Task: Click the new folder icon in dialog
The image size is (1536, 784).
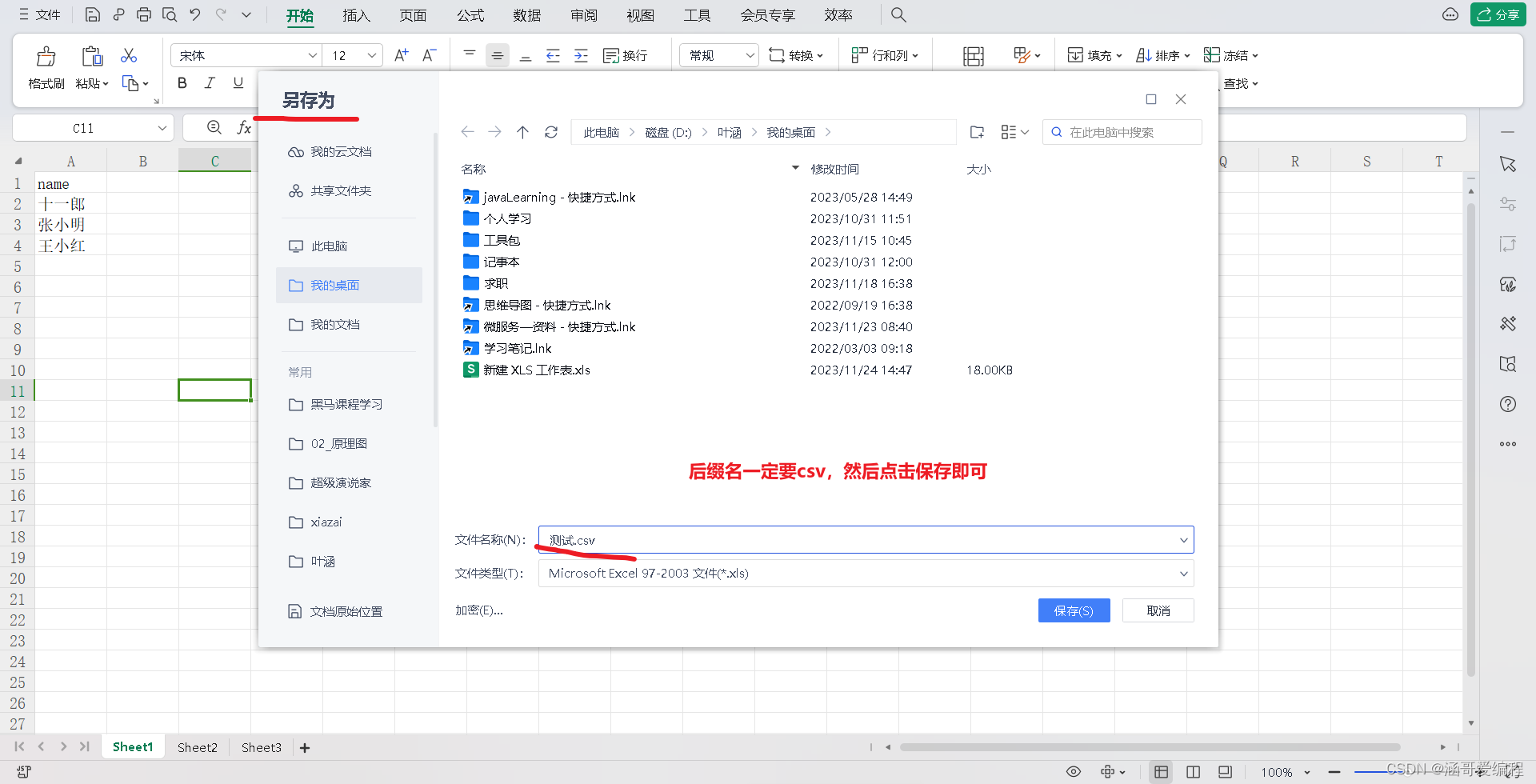Action: (977, 132)
